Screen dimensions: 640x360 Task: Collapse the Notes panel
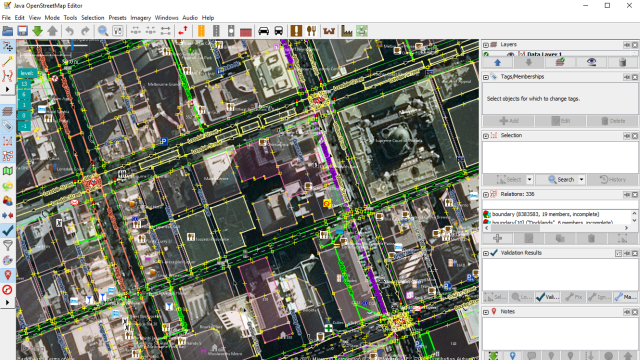pos(486,312)
